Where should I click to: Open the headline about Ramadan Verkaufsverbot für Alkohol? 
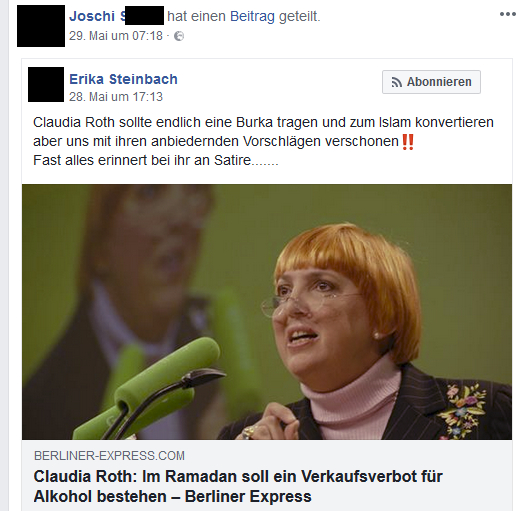[x=238, y=486]
